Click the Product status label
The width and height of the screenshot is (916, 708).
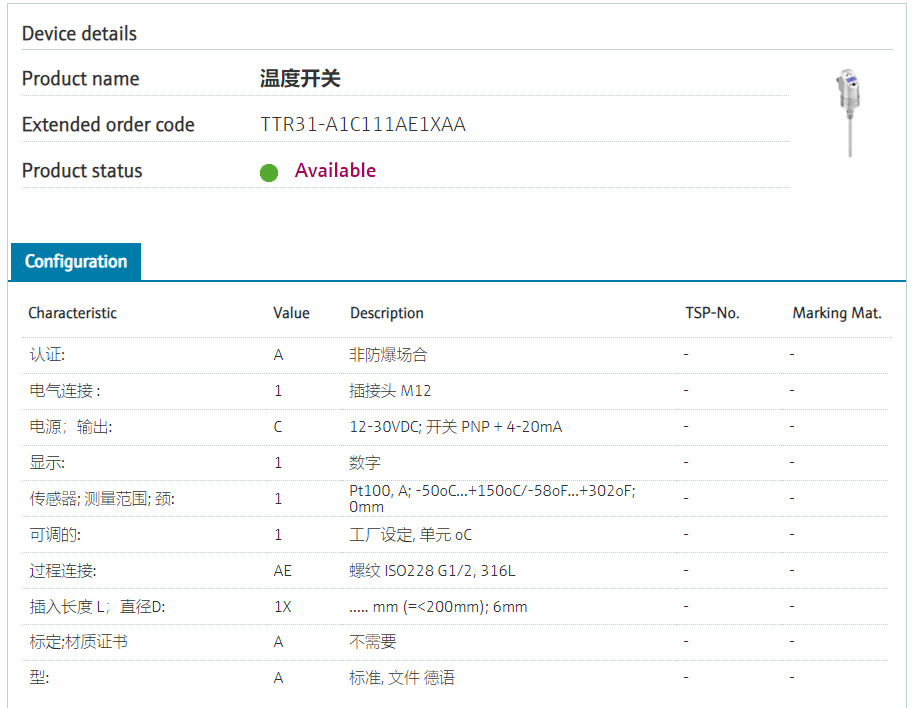82,171
